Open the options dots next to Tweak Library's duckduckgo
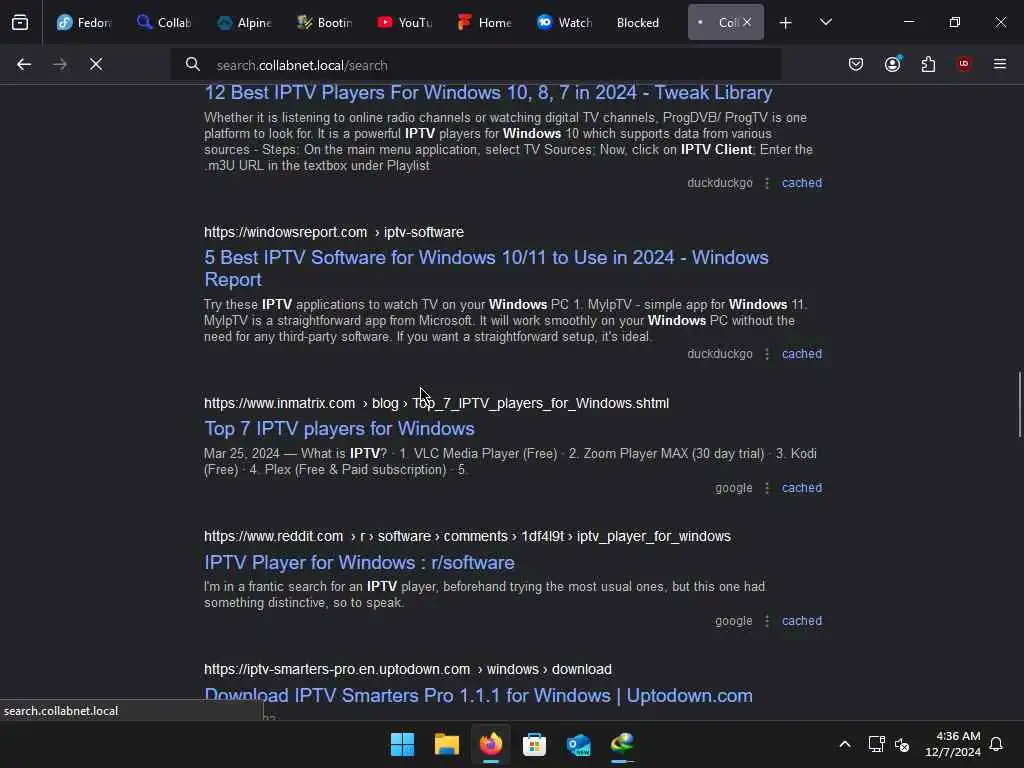 [767, 184]
